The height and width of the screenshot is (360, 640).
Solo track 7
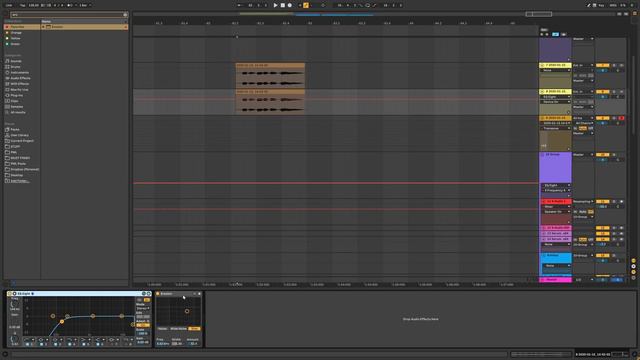point(614,65)
